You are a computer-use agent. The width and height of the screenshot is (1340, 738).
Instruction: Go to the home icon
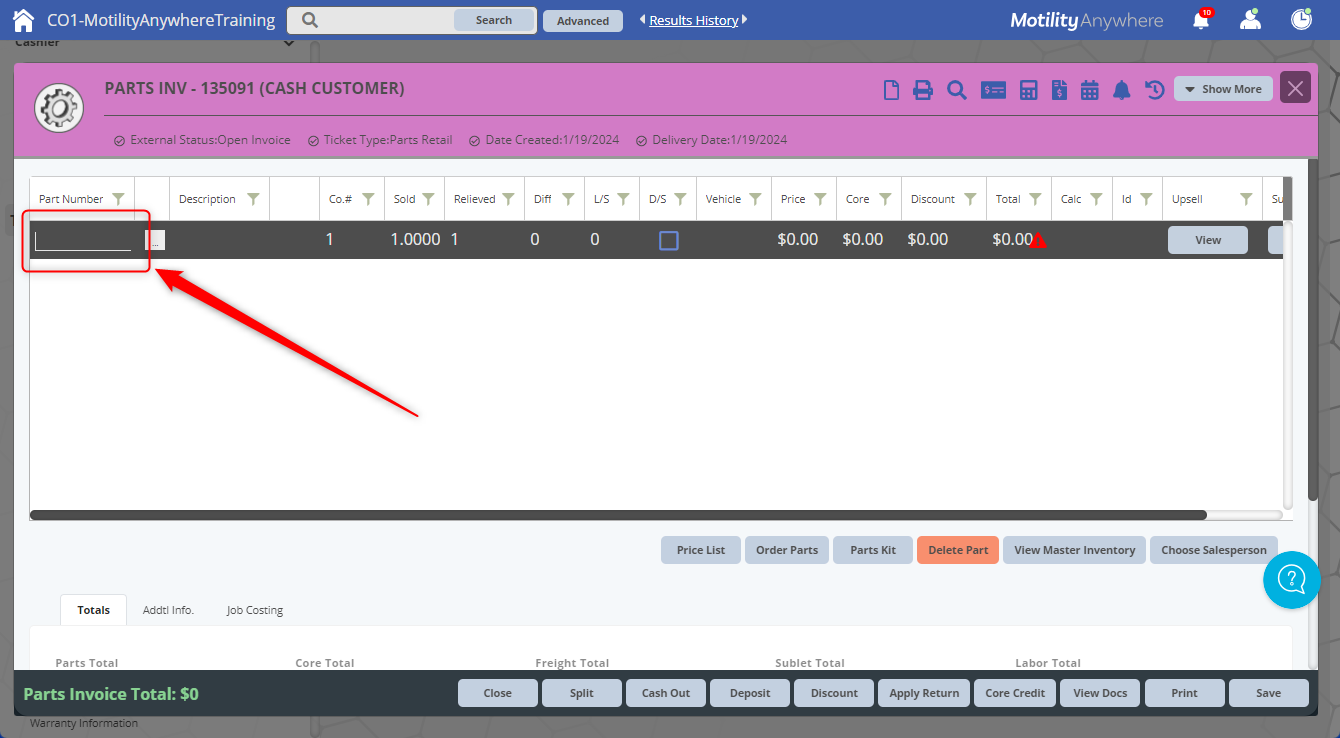click(23, 20)
